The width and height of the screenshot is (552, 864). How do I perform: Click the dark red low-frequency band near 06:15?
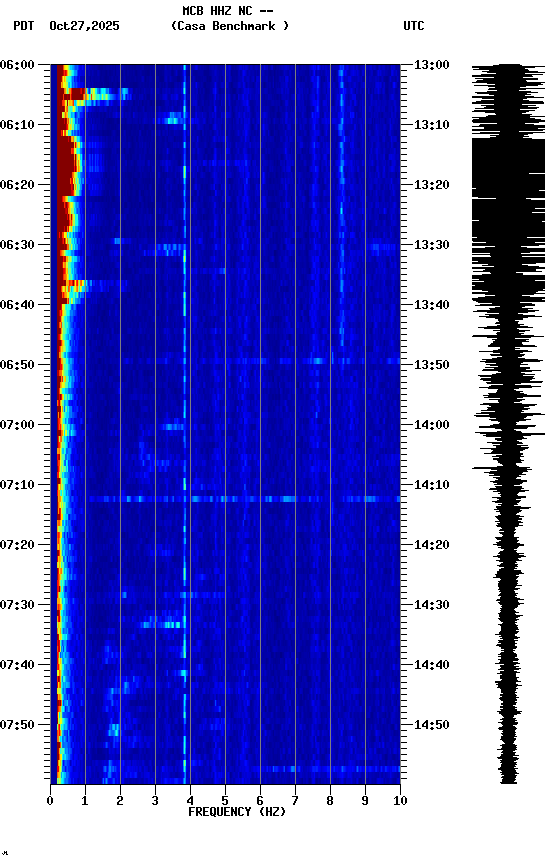tap(66, 165)
